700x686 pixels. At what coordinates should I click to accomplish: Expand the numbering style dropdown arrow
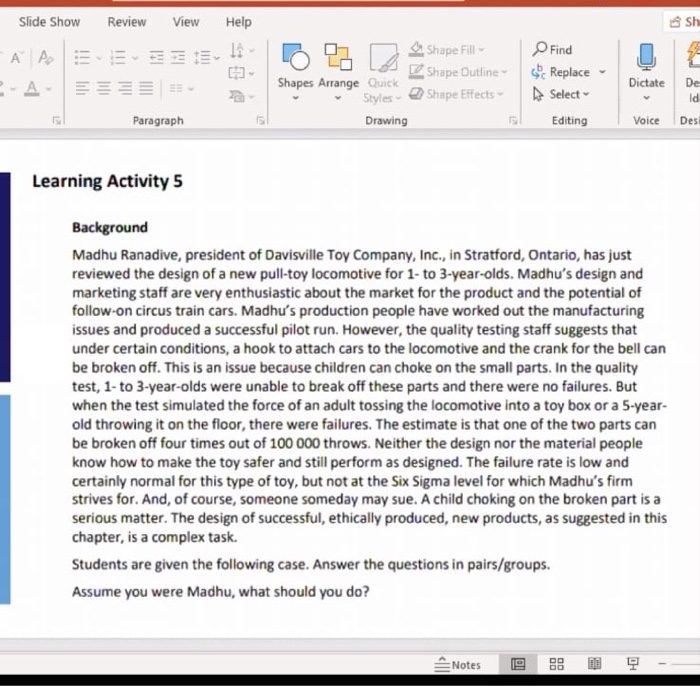click(135, 58)
